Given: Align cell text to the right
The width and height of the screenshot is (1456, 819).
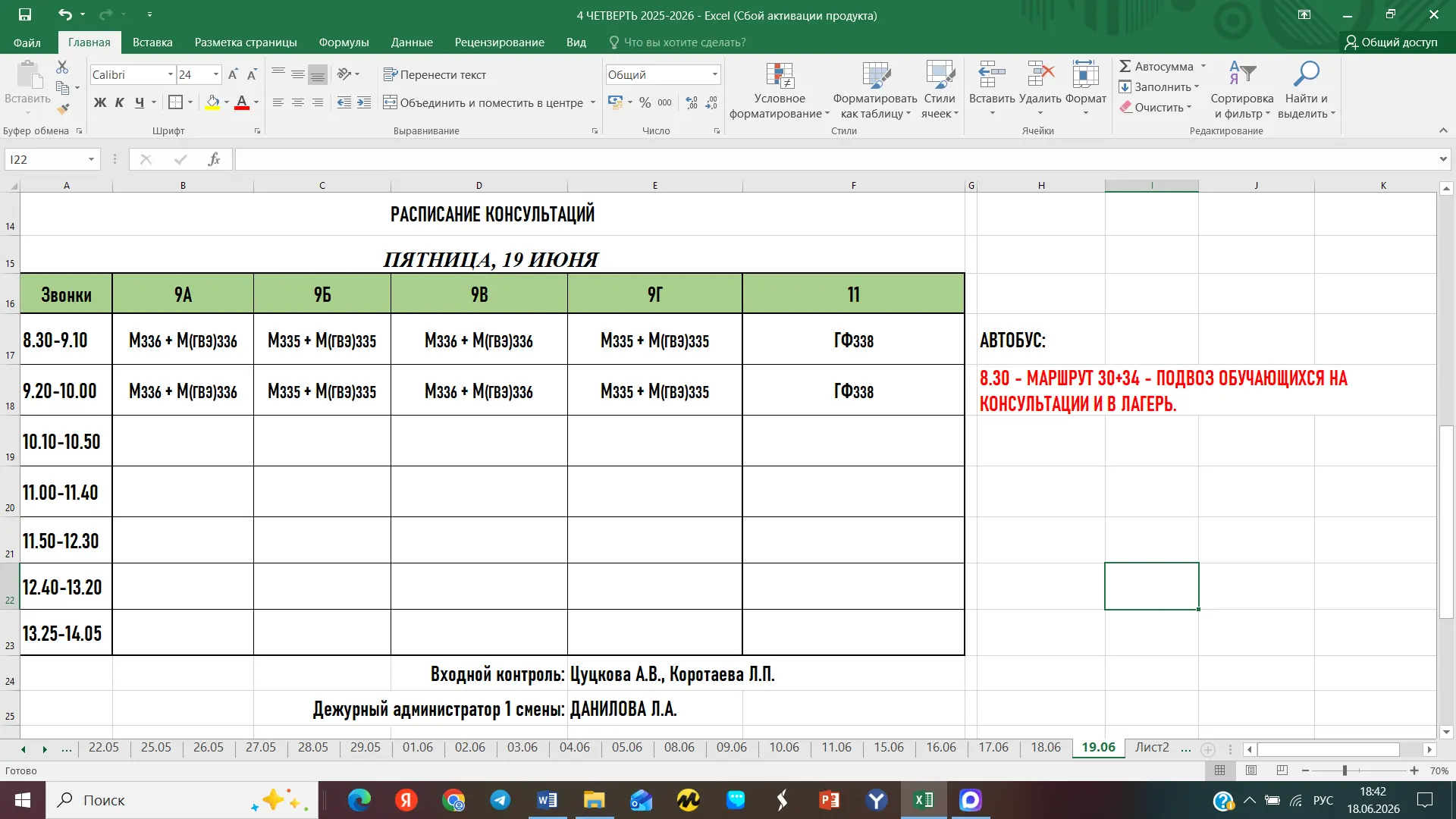Looking at the screenshot, I should (x=318, y=102).
